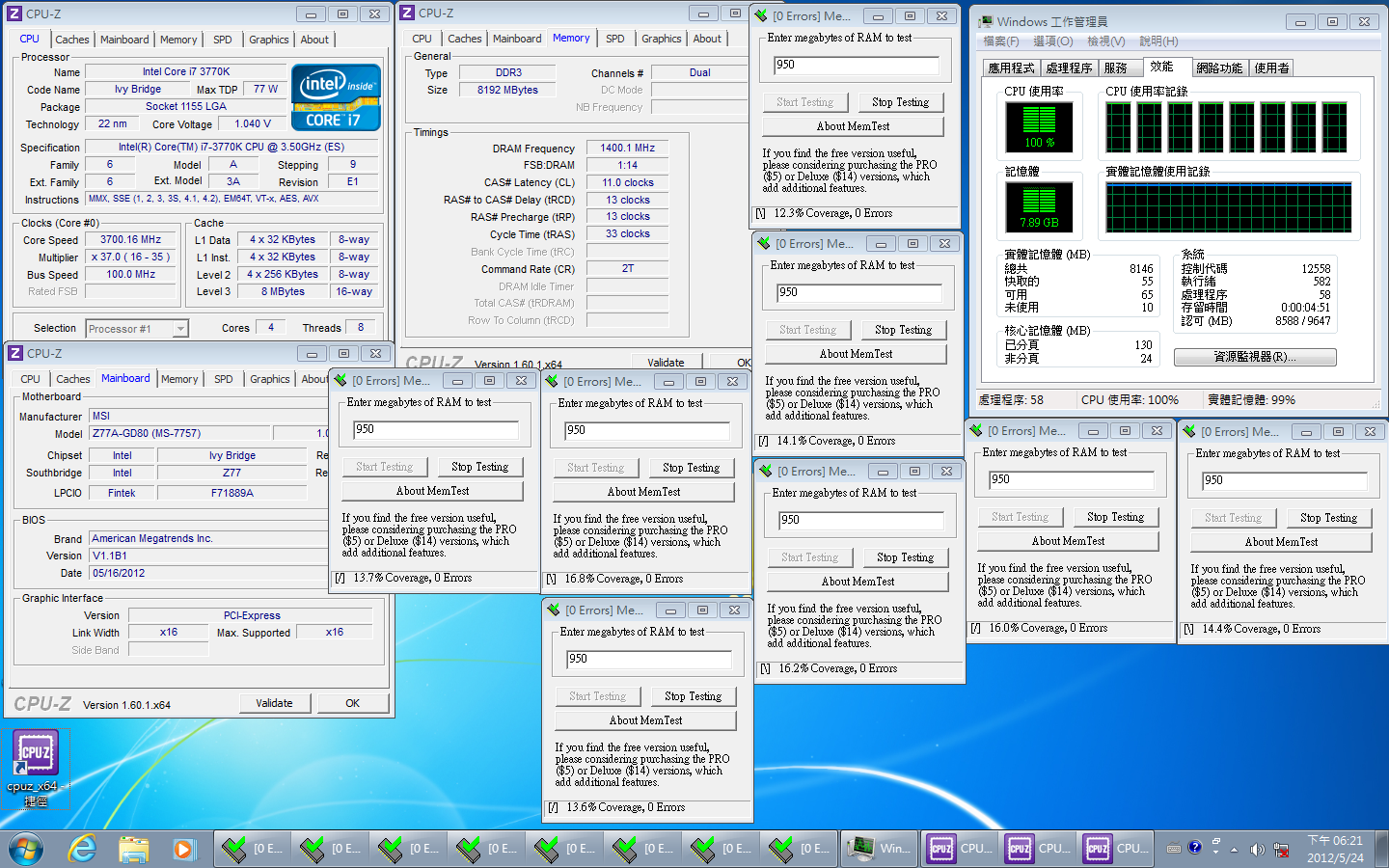Click title icon of MemTest window at 13.7% coverage
The height and width of the screenshot is (868, 1389).
[x=340, y=380]
